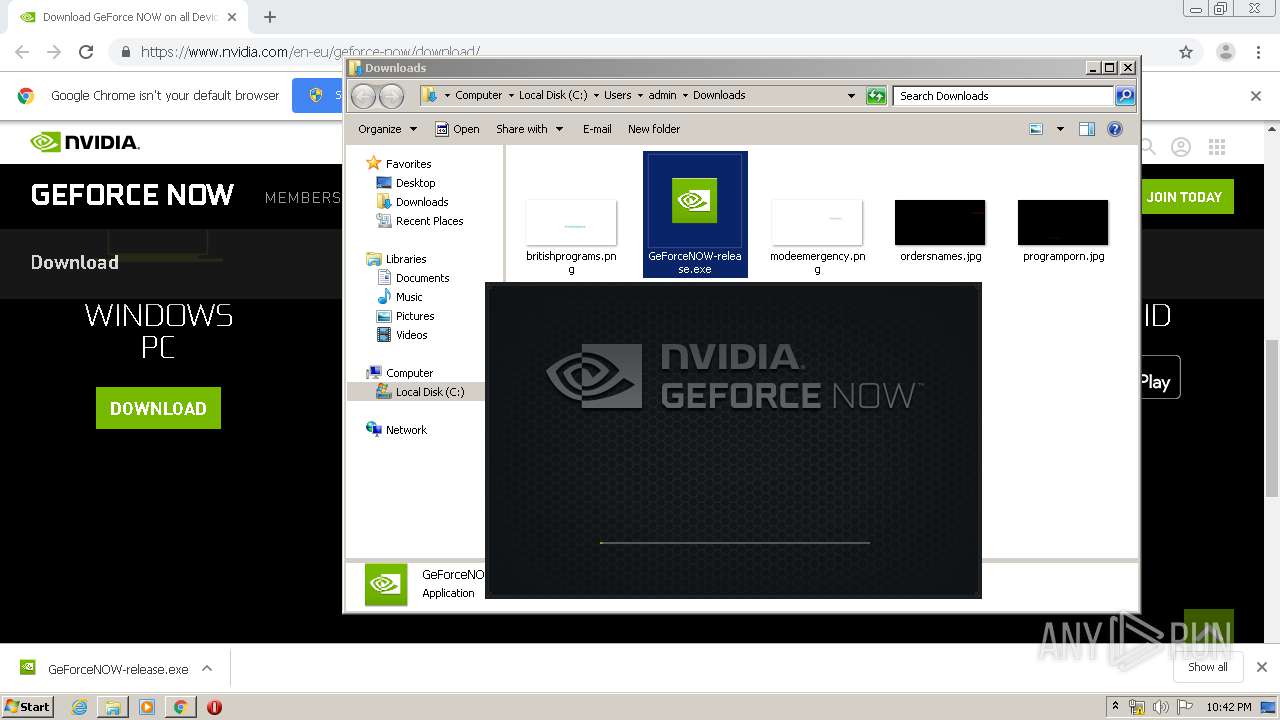Expand address bar history dropdown

(x=851, y=96)
